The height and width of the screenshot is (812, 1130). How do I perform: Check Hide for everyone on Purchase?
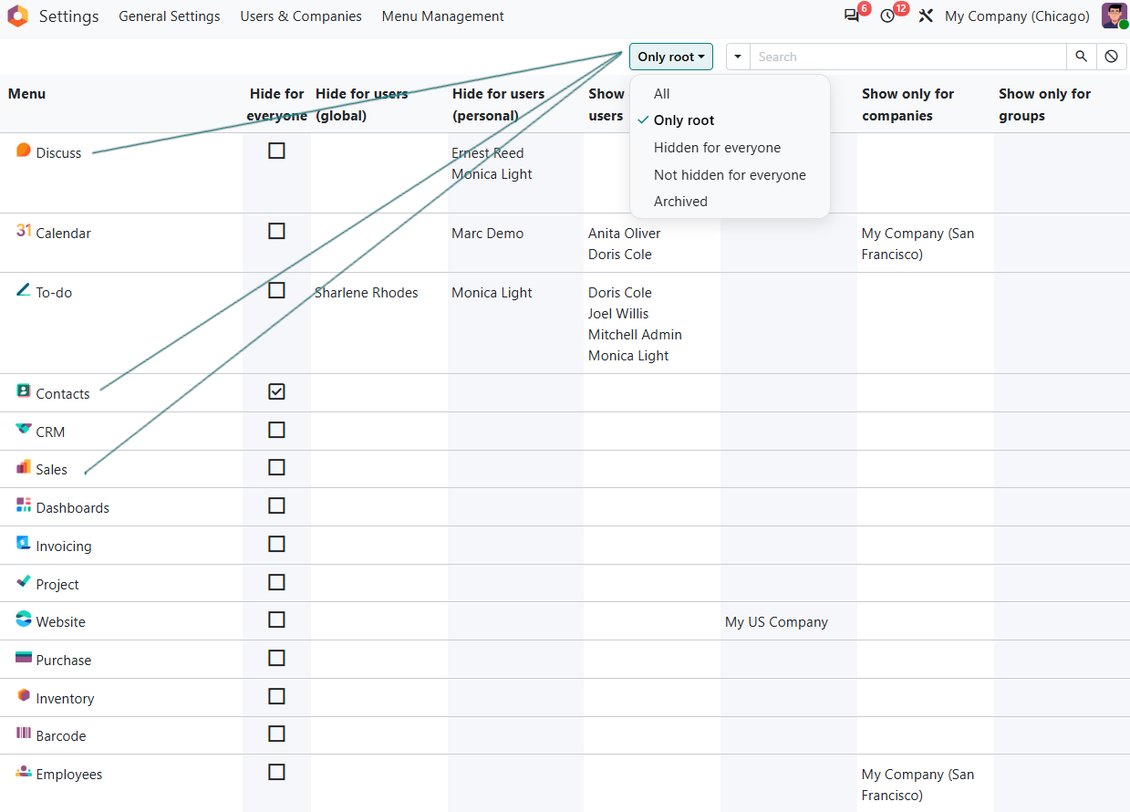coord(277,658)
